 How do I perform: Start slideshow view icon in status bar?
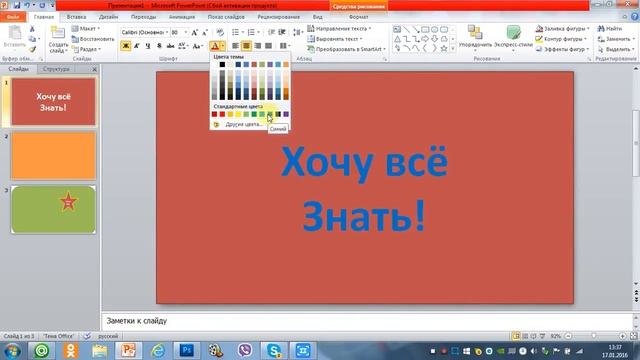pos(542,336)
